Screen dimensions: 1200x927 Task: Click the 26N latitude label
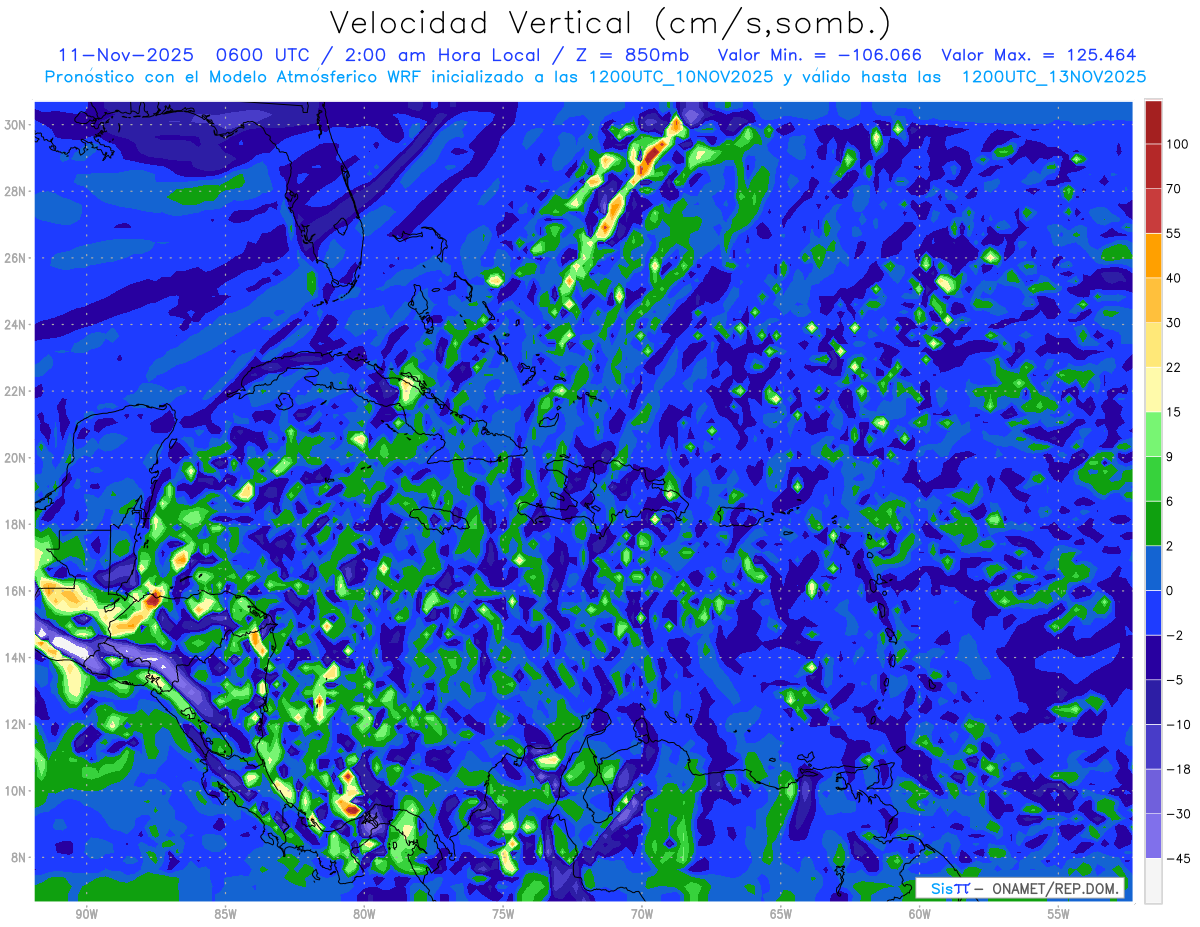pos(15,258)
